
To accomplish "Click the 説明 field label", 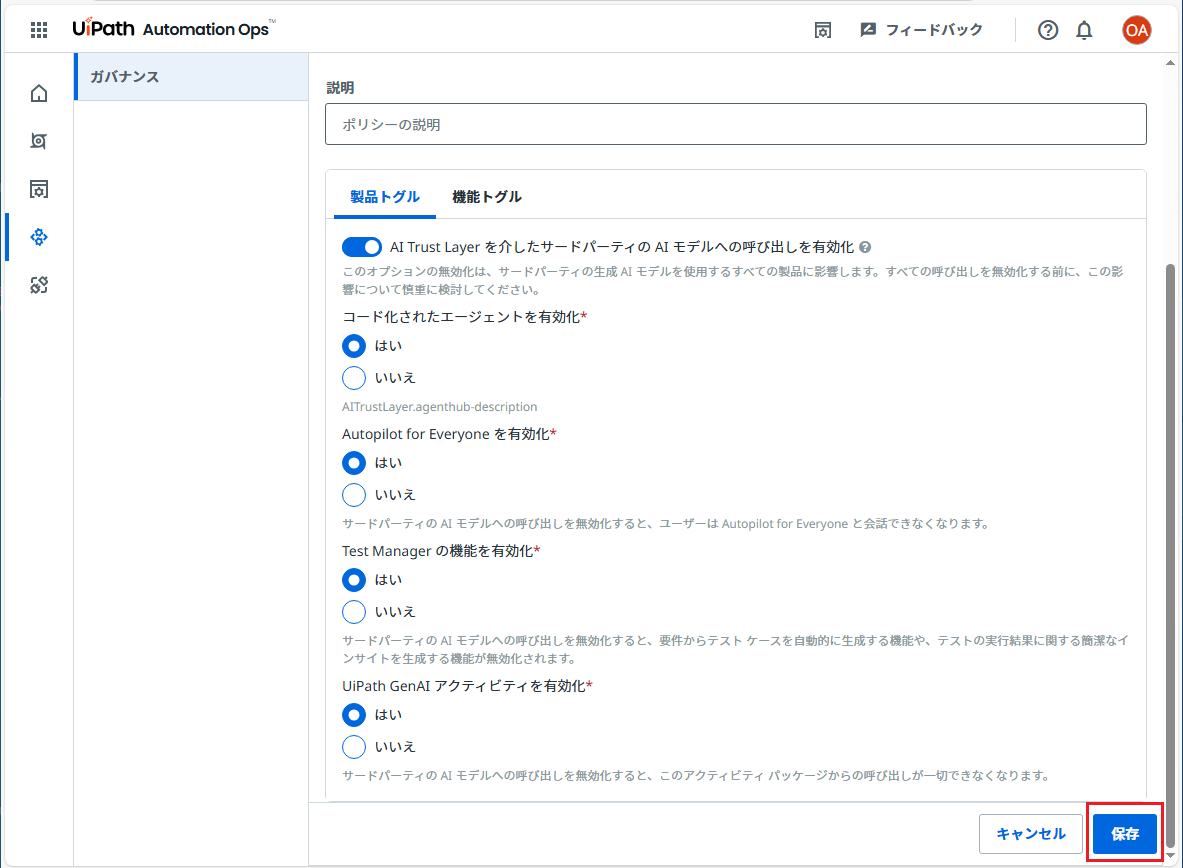I will pos(340,88).
